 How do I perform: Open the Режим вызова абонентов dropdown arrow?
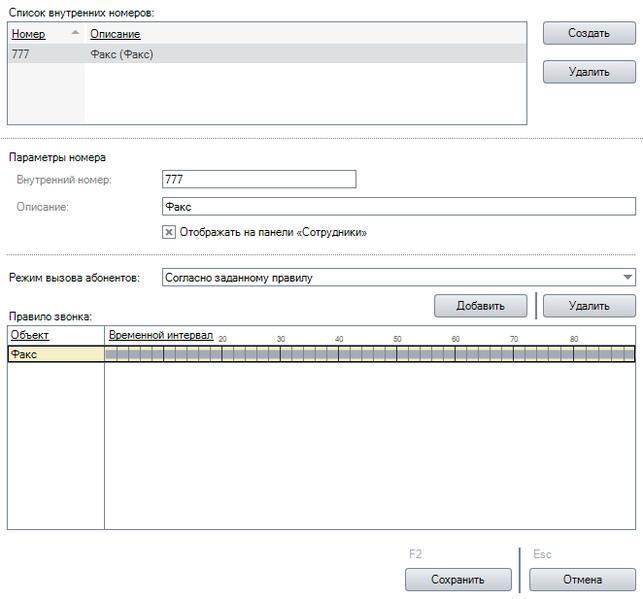click(x=627, y=278)
